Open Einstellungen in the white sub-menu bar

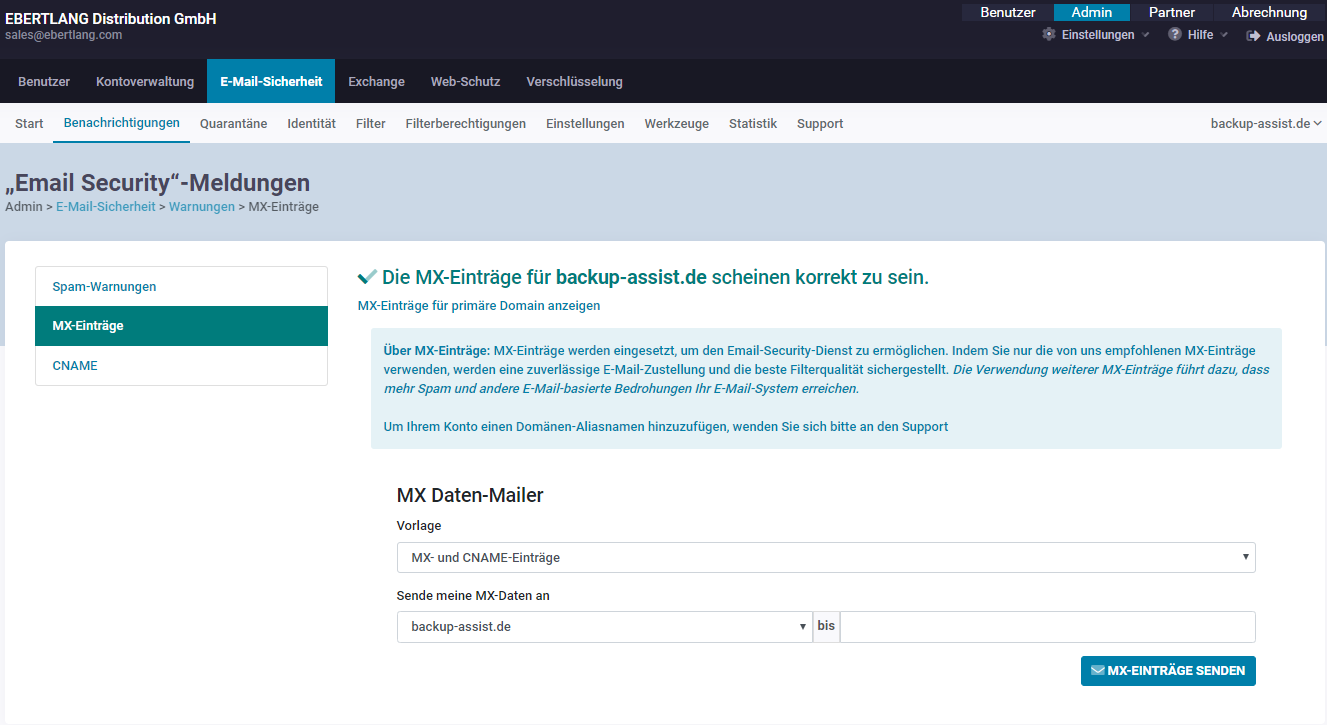point(585,124)
